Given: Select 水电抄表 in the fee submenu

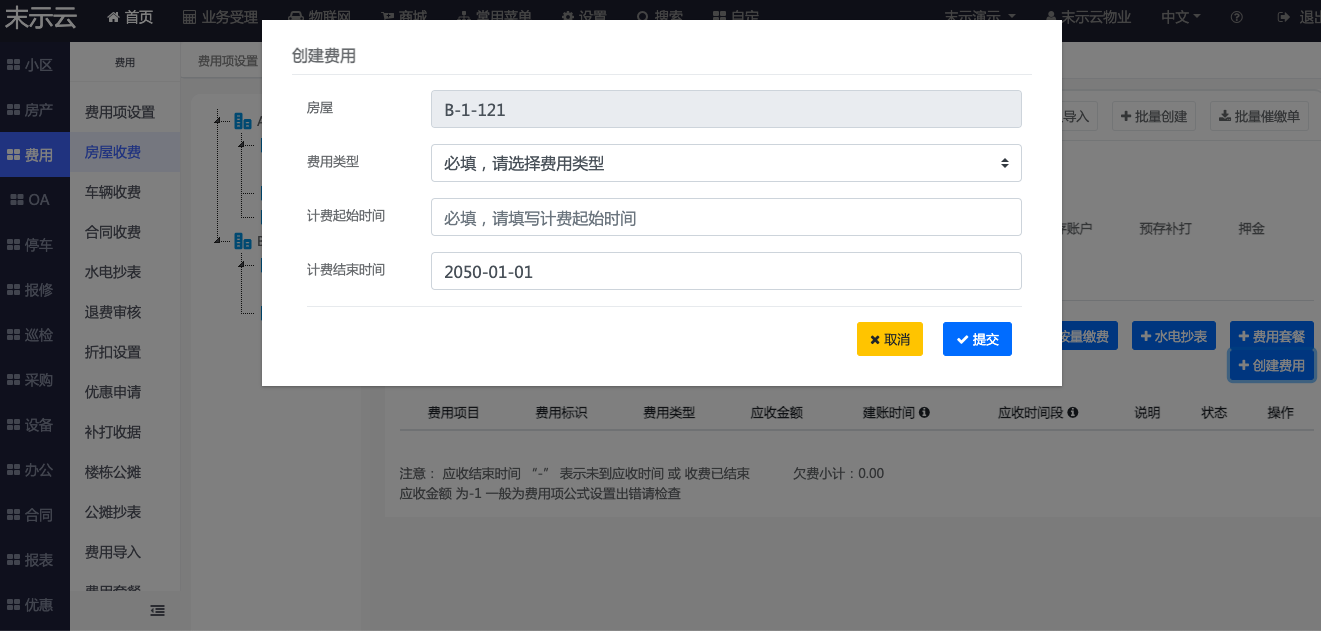Looking at the screenshot, I should [113, 272].
